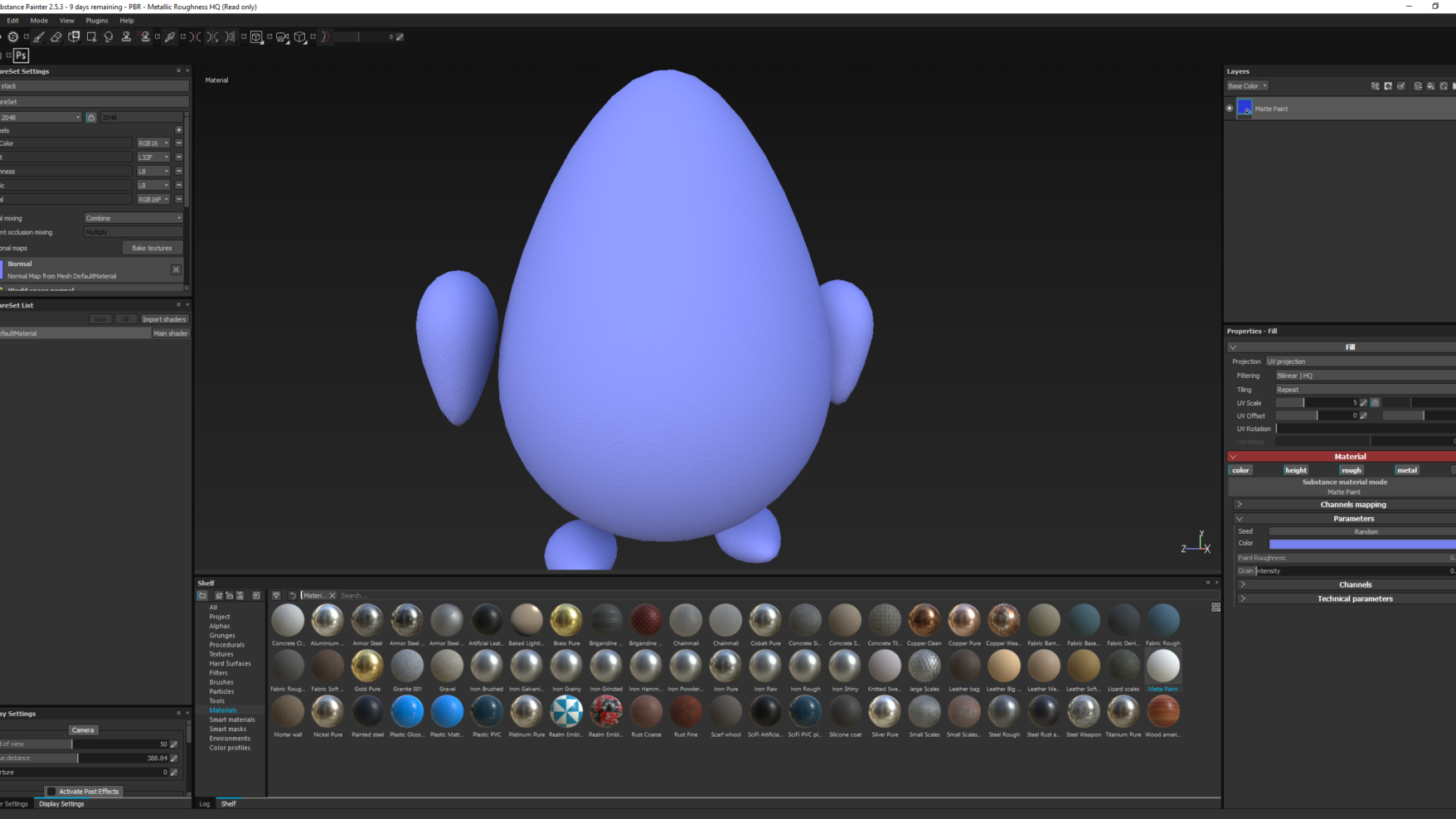This screenshot has height=819, width=1456.
Task: Click the Random seed button
Action: click(x=1362, y=531)
